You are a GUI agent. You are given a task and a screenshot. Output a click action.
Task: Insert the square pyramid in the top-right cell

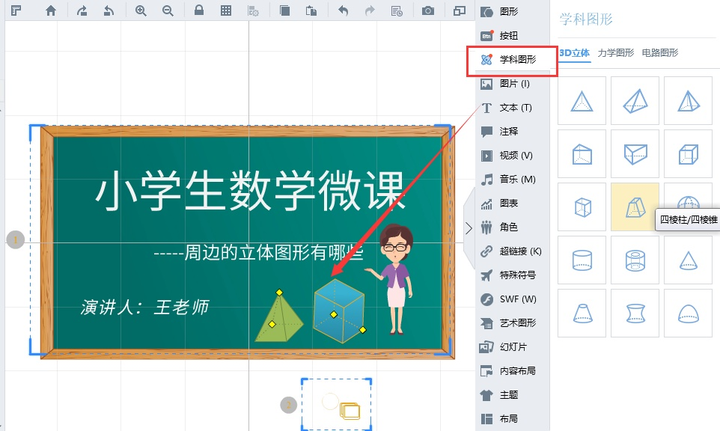click(688, 101)
